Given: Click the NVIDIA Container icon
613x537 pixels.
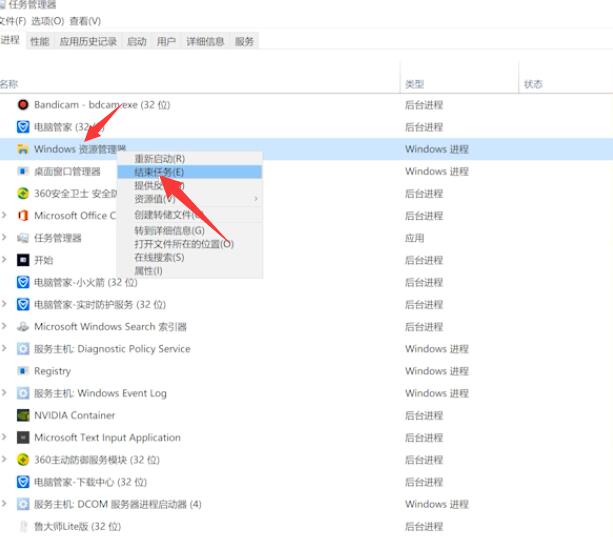Looking at the screenshot, I should pyautogui.click(x=23, y=415).
